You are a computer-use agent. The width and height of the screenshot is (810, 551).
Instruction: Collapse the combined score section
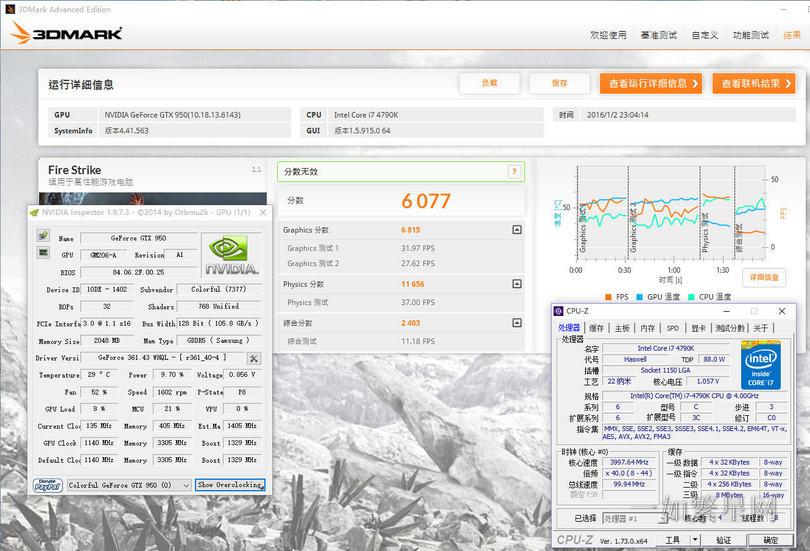(517, 323)
